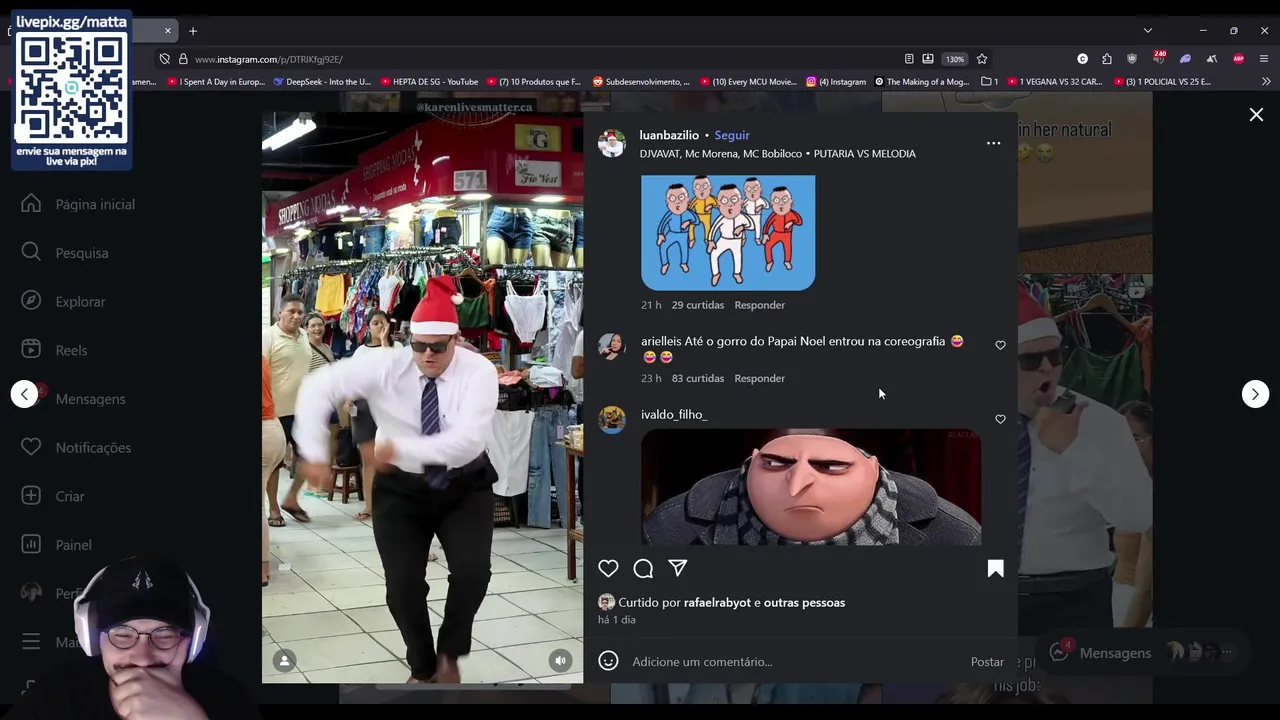Click the site padlock icon

point(183,59)
